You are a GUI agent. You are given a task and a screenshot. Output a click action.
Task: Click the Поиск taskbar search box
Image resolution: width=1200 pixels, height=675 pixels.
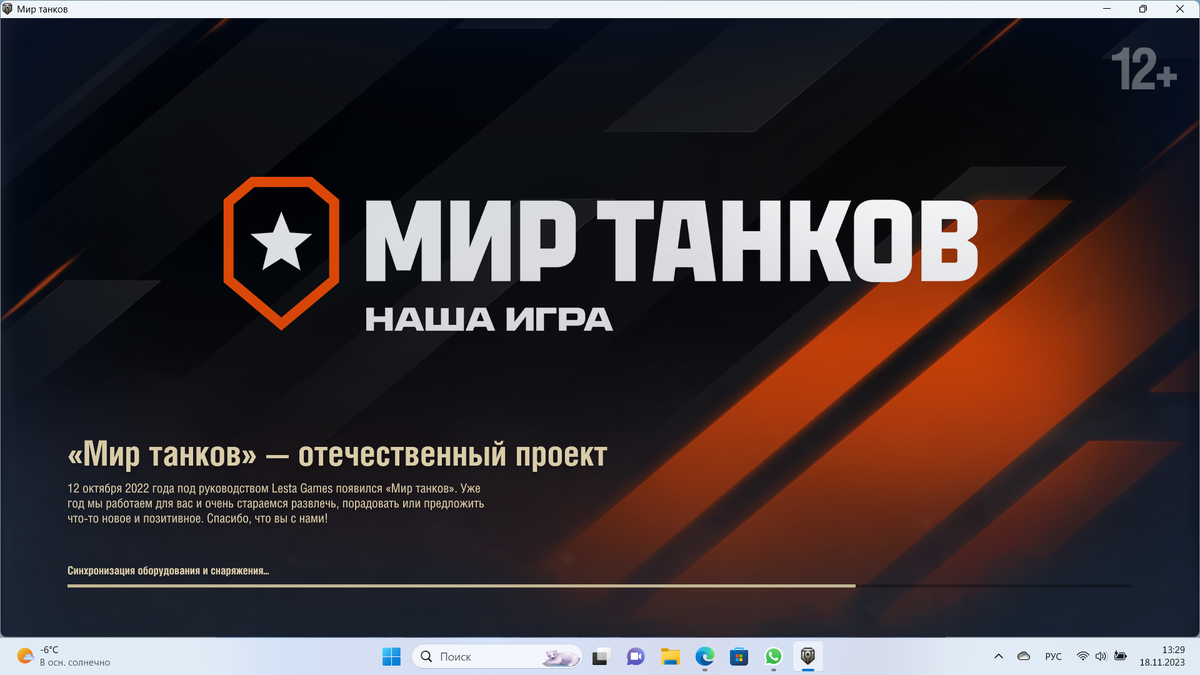[495, 657]
